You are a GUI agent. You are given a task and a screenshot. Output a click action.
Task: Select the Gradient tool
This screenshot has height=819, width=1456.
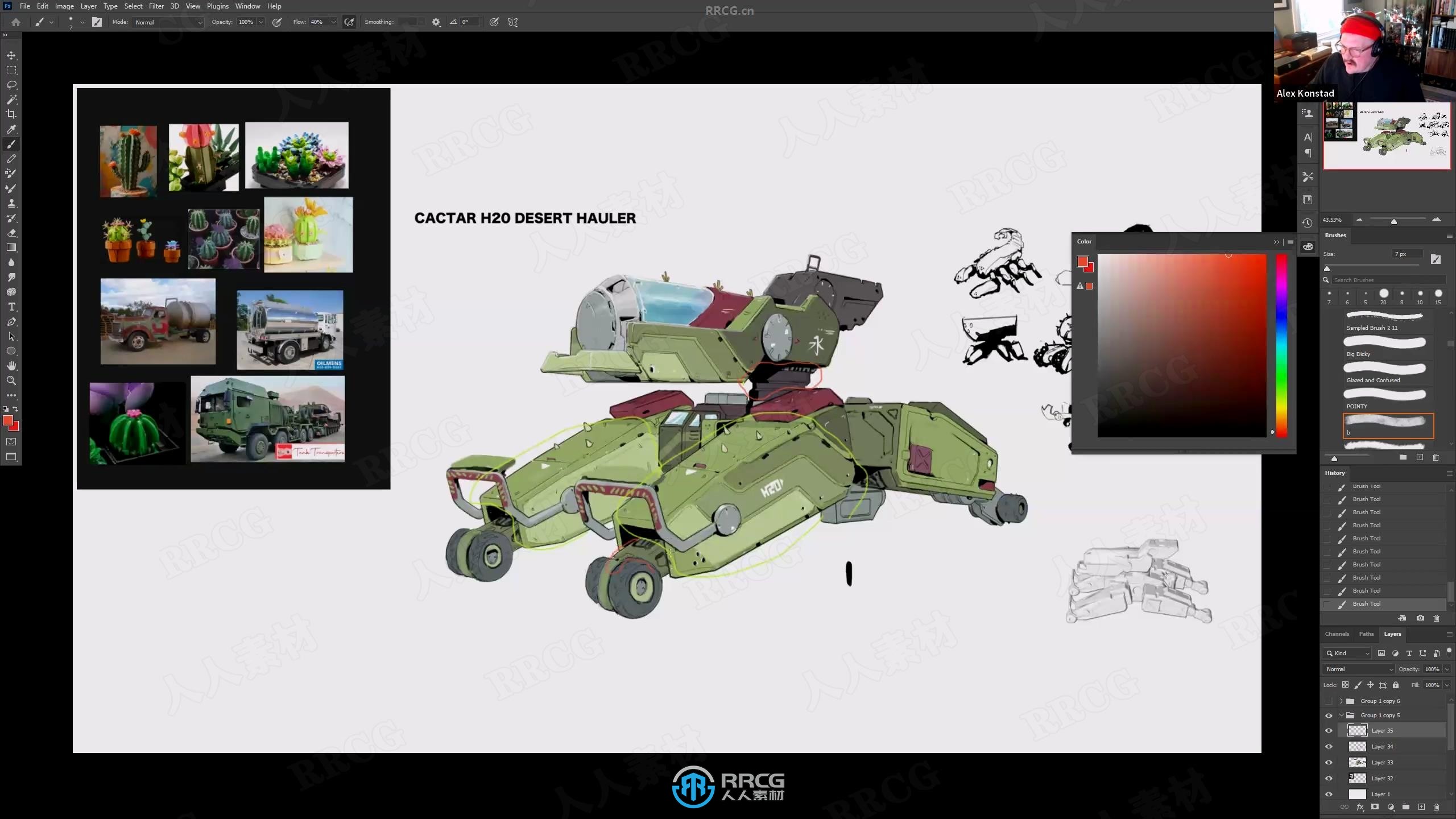pos(11,247)
